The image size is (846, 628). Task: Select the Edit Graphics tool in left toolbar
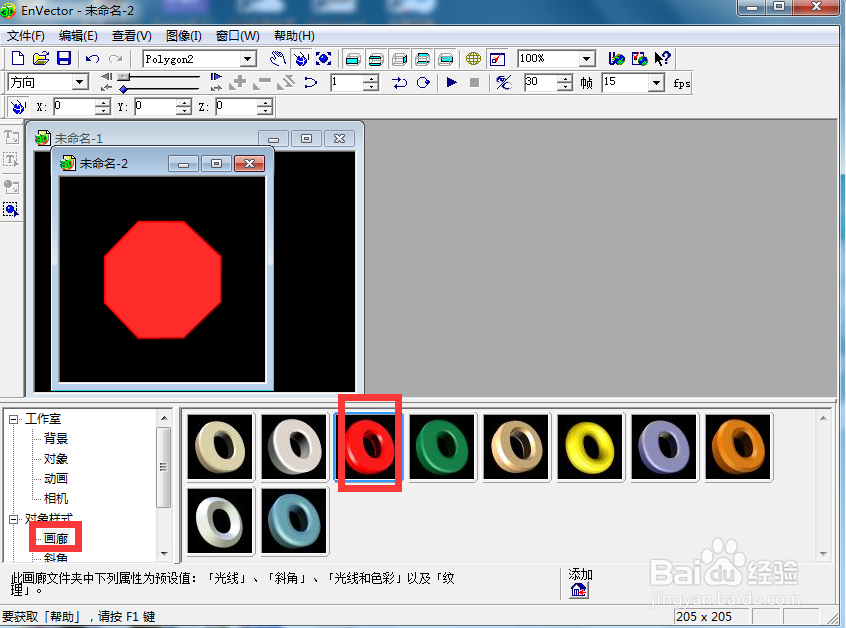pyautogui.click(x=11, y=209)
